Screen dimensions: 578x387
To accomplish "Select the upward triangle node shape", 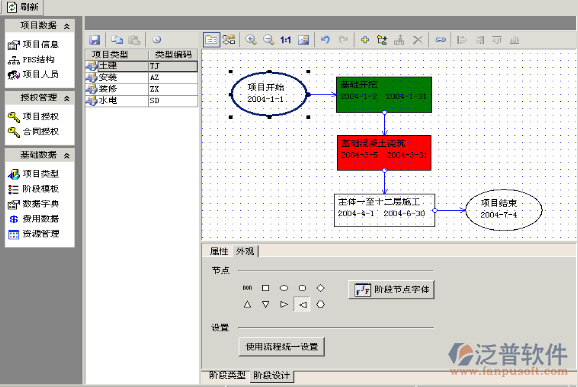I will [x=247, y=304].
